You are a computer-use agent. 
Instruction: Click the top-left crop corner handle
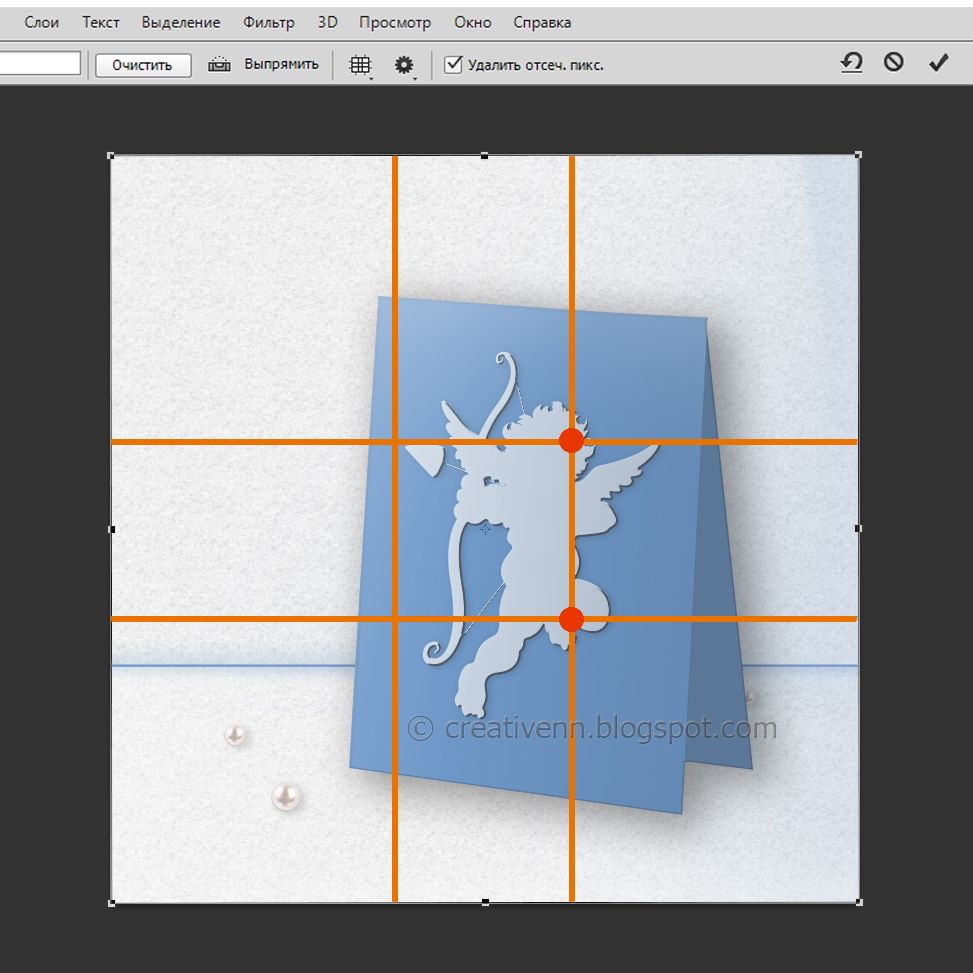pos(111,156)
